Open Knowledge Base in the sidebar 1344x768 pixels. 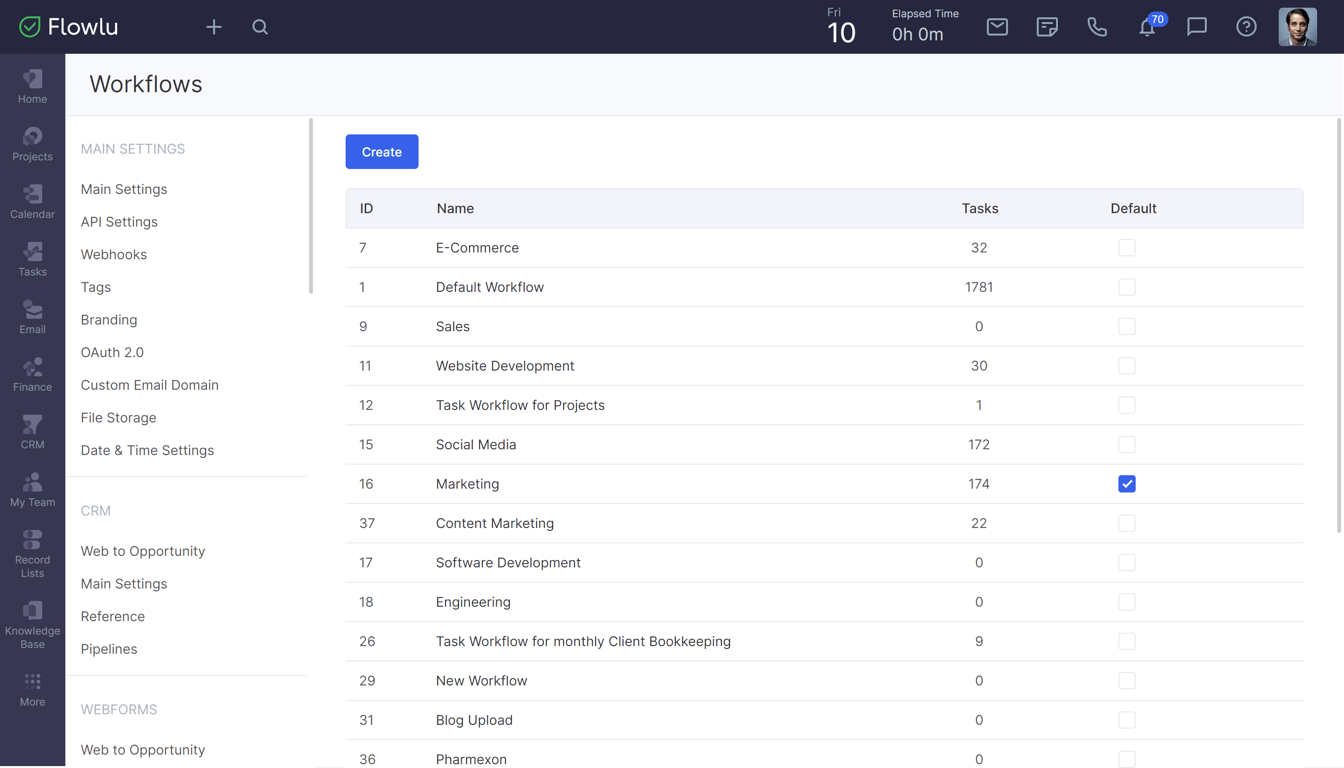tap(32, 625)
